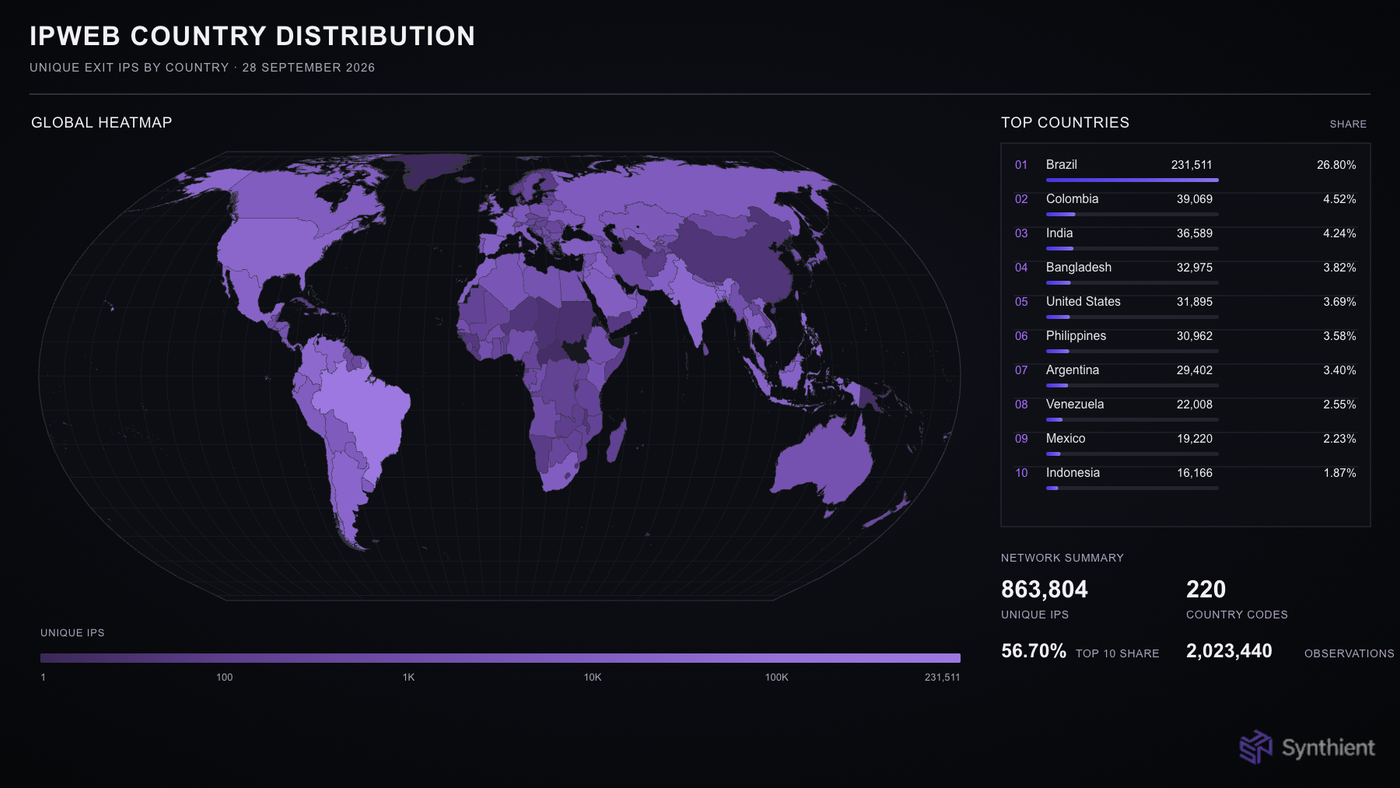Click Brazil's share progress bar

tap(1132, 180)
